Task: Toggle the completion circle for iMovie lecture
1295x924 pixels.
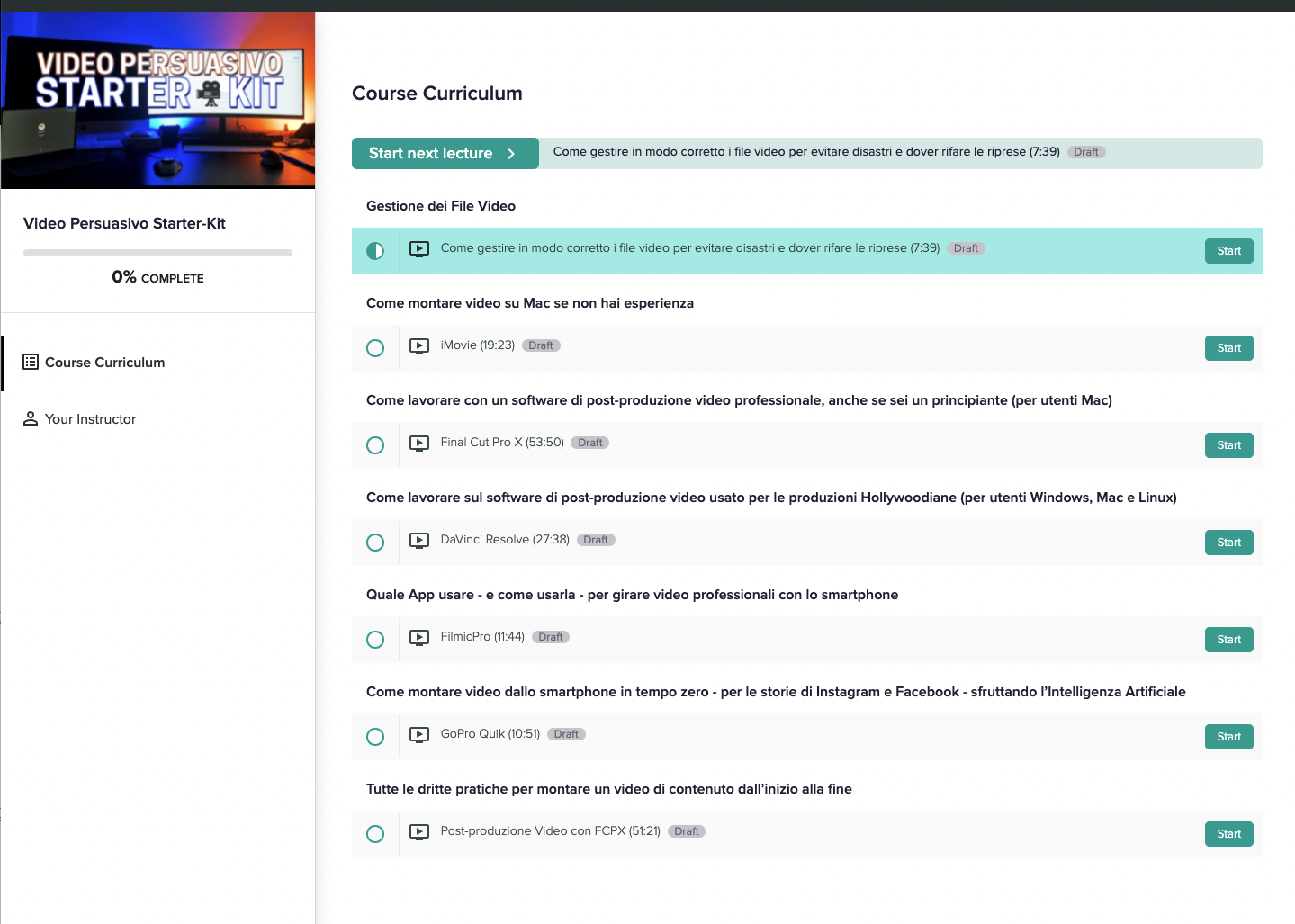Action: (x=375, y=348)
